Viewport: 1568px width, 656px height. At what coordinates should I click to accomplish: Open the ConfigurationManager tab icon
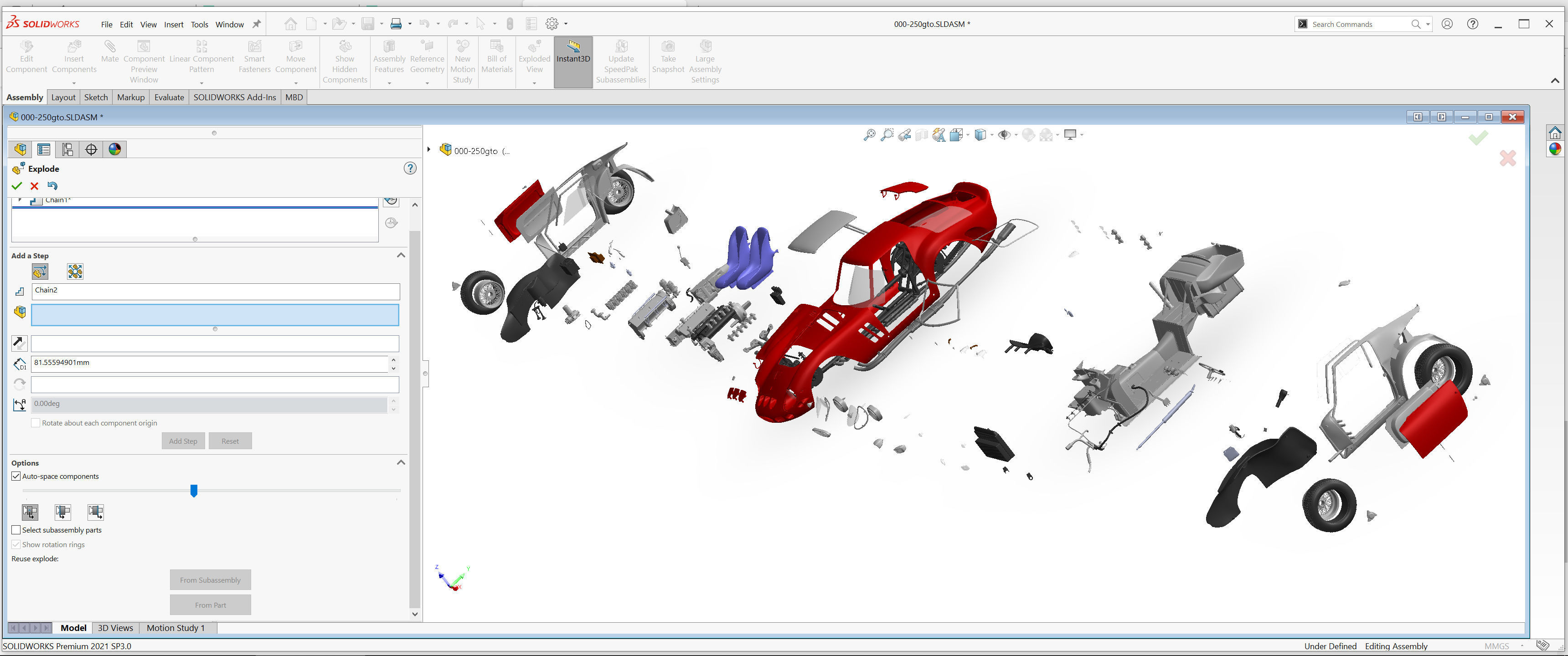point(67,150)
